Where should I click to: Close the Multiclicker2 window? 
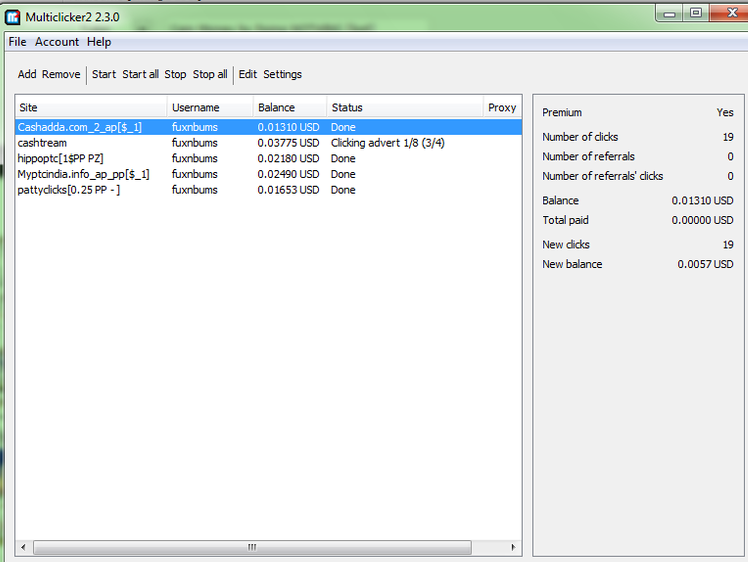click(x=730, y=13)
